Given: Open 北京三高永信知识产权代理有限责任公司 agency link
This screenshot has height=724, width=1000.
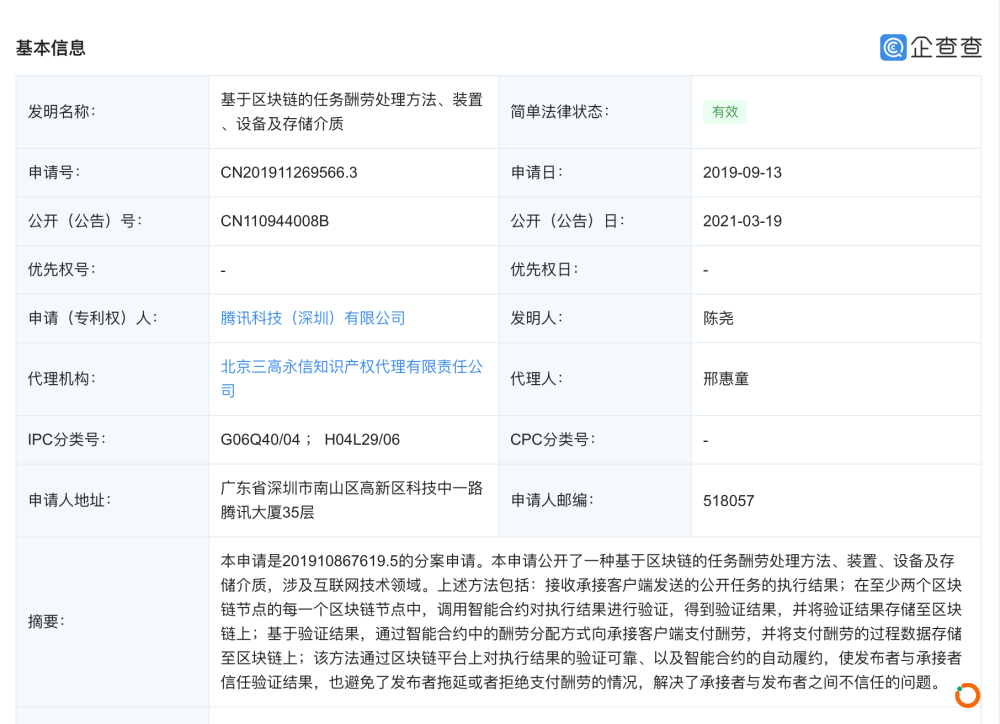Looking at the screenshot, I should 351,378.
